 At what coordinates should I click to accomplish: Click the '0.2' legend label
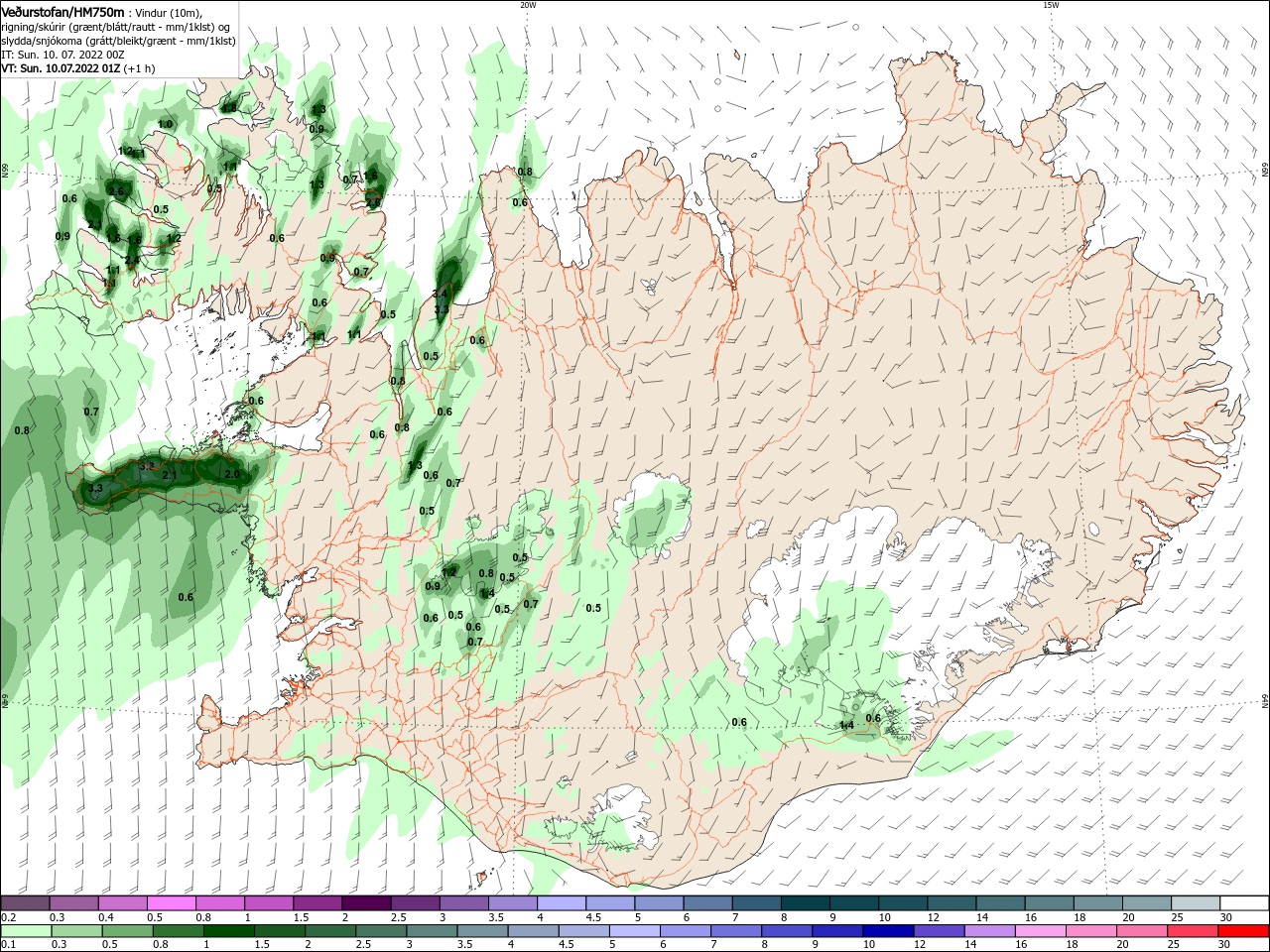[9, 917]
